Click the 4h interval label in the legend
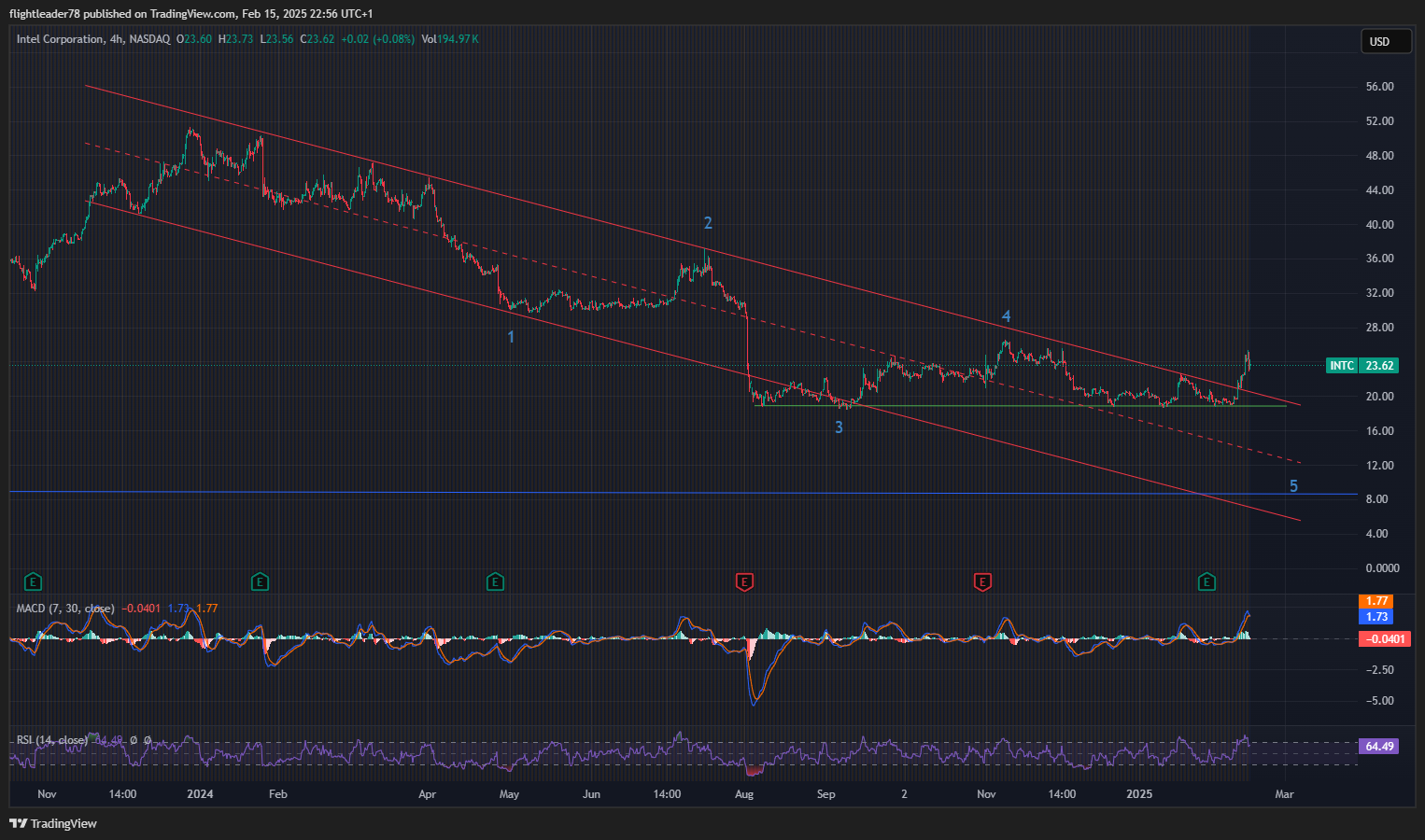Screen dimensions: 1425x840 click(116, 39)
